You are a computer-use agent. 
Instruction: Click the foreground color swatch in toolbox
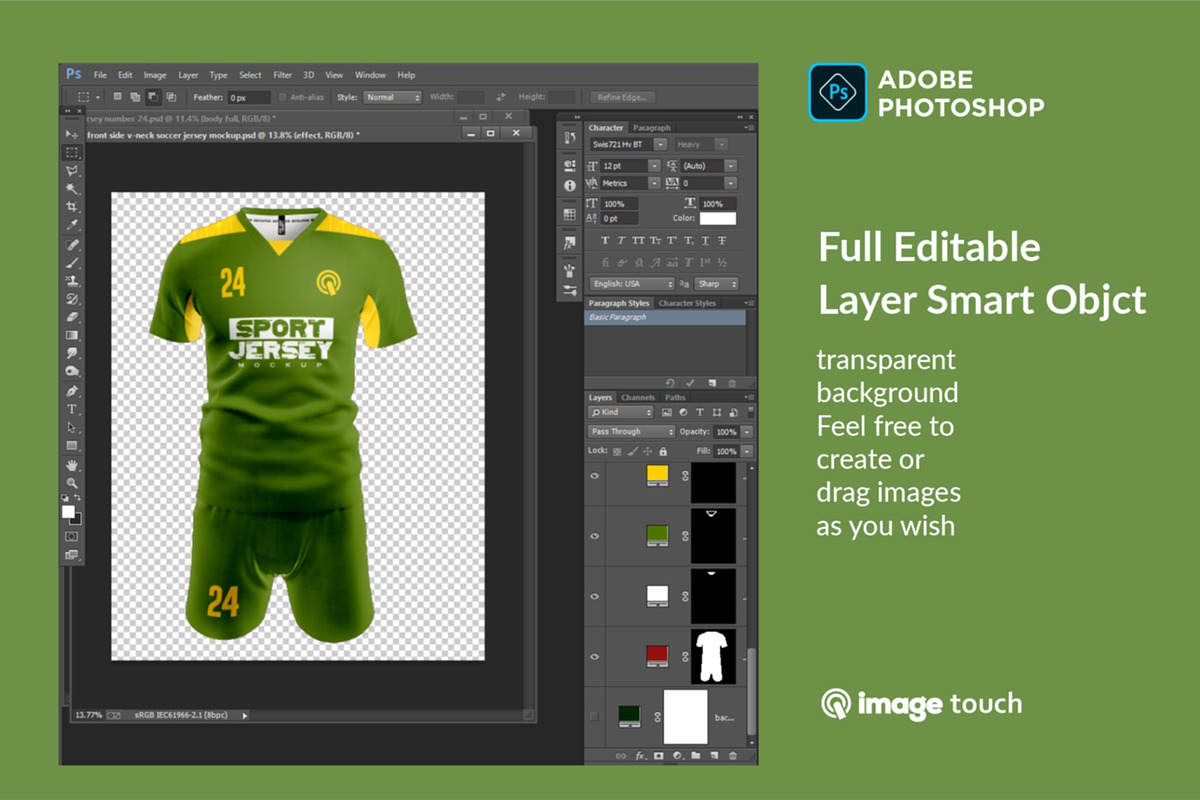pyautogui.click(x=68, y=511)
